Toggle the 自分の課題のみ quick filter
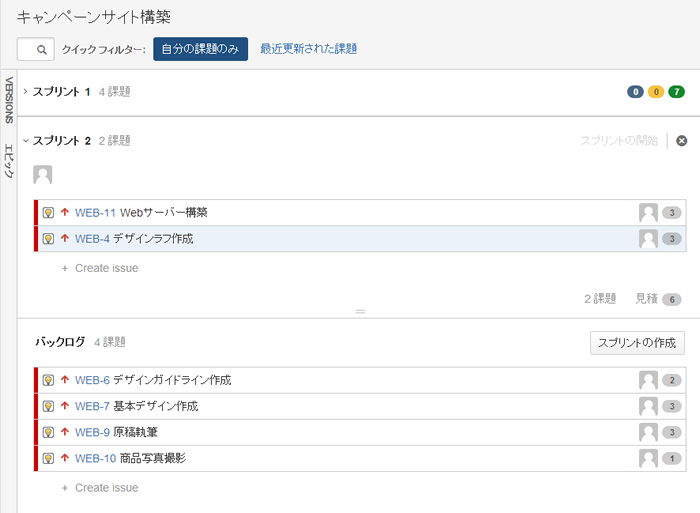This screenshot has height=513, width=700. (200, 49)
